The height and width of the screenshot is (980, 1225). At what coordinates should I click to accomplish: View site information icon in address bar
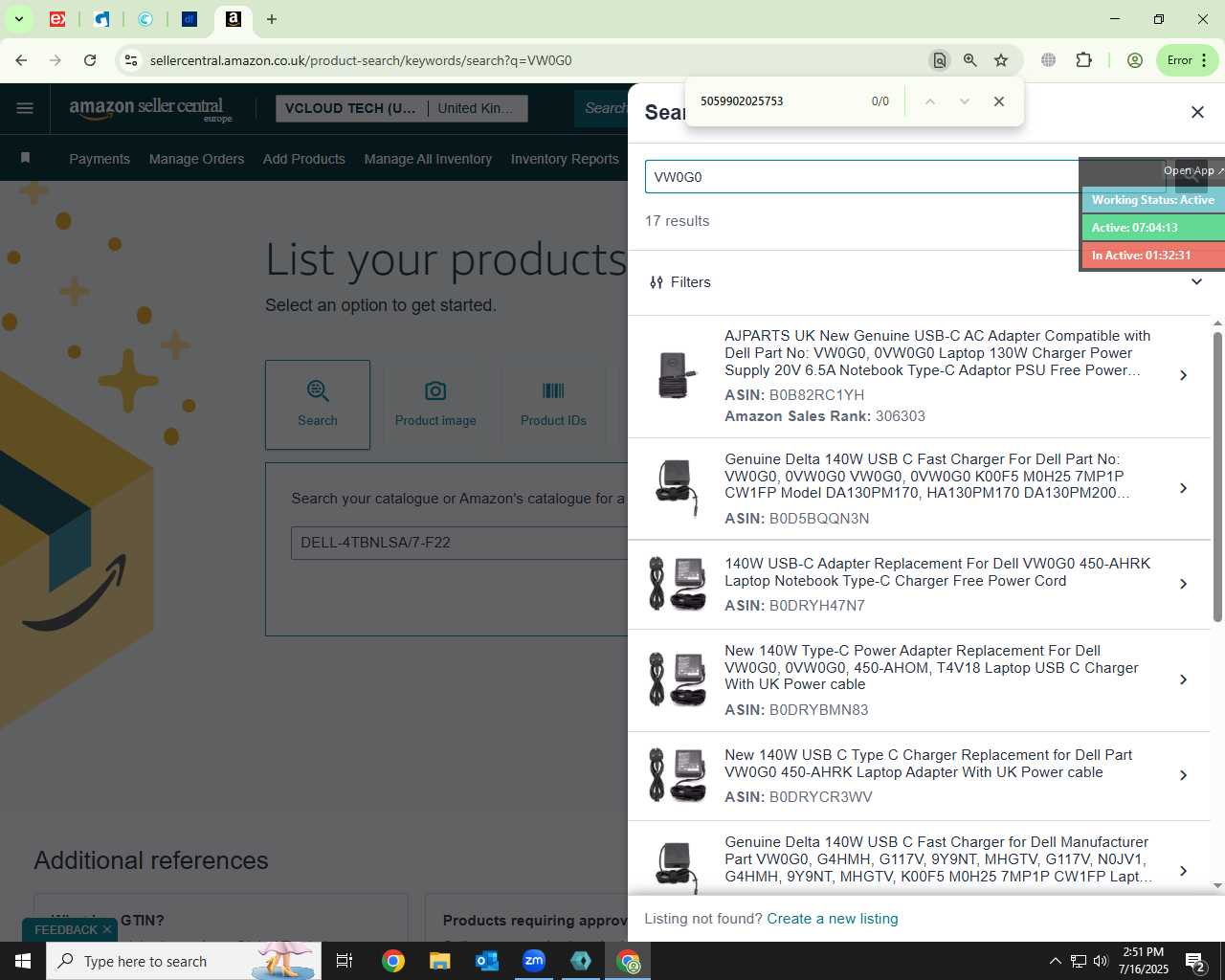(131, 60)
